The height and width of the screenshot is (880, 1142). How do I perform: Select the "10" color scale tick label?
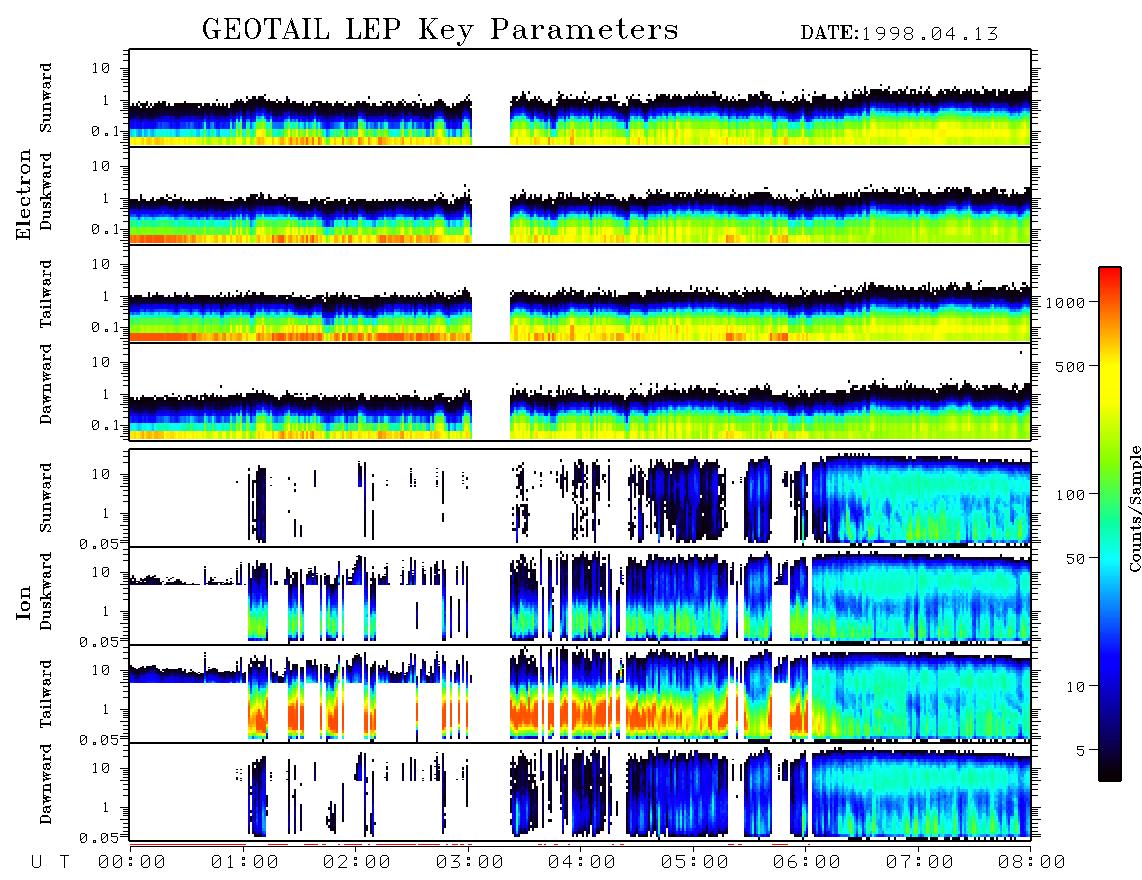point(1075,686)
